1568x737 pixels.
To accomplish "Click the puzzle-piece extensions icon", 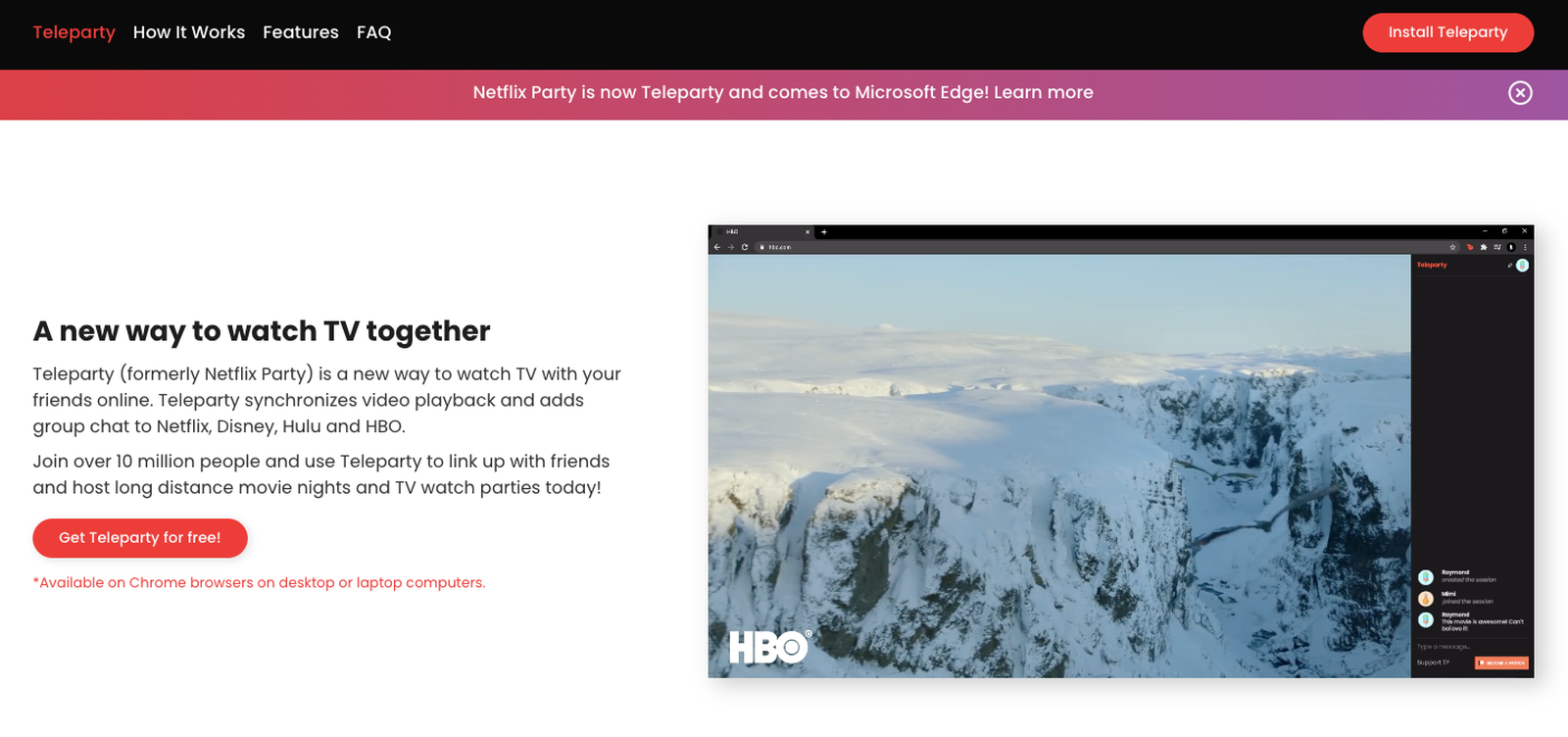I will [x=1484, y=247].
